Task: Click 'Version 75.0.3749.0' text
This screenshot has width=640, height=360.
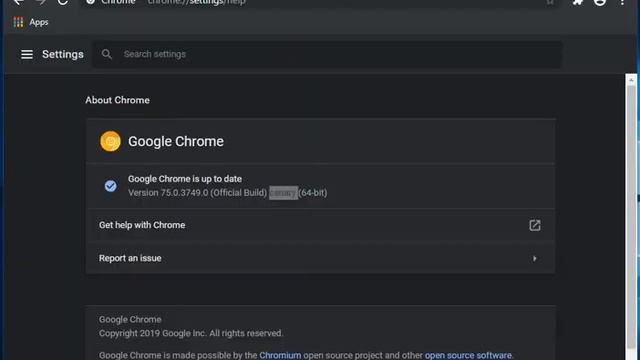Action: click(x=168, y=193)
